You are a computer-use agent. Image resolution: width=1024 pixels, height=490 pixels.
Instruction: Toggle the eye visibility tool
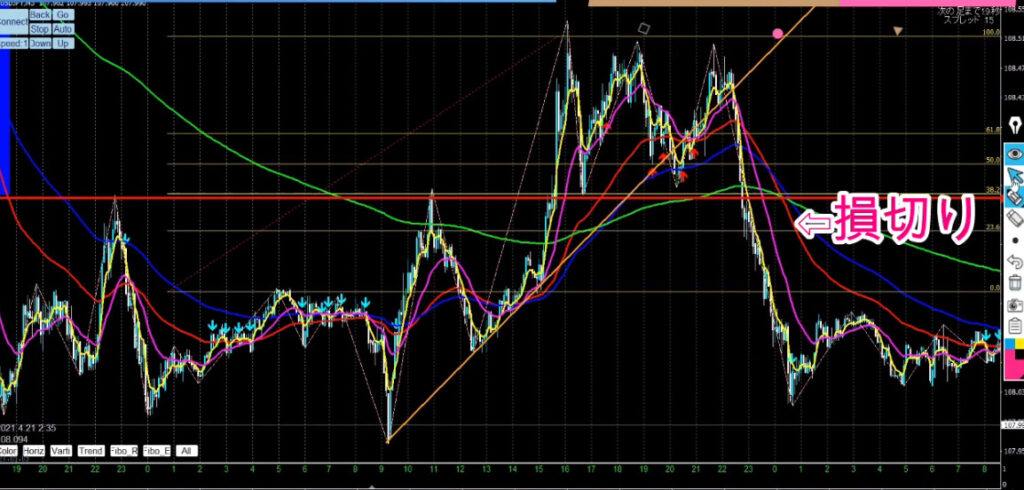1015,154
